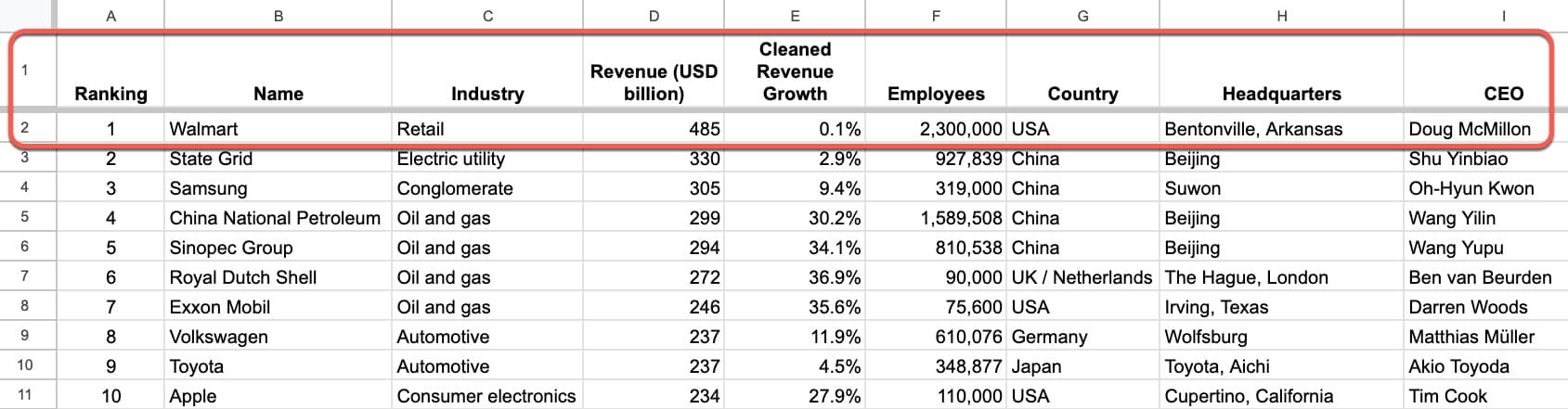Select column D header
The width and height of the screenshot is (1568, 409).
point(654,16)
